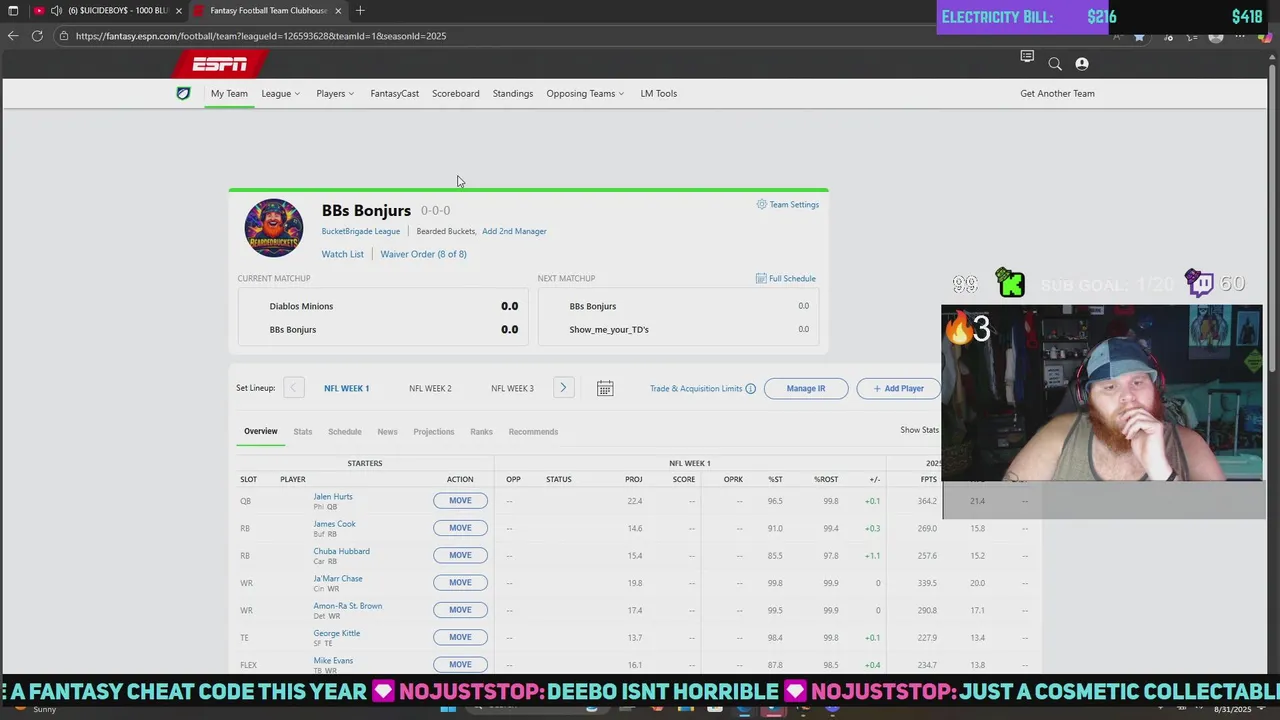1280x720 pixels.
Task: Click MOVE for Ja'Marr Chase
Action: click(460, 582)
